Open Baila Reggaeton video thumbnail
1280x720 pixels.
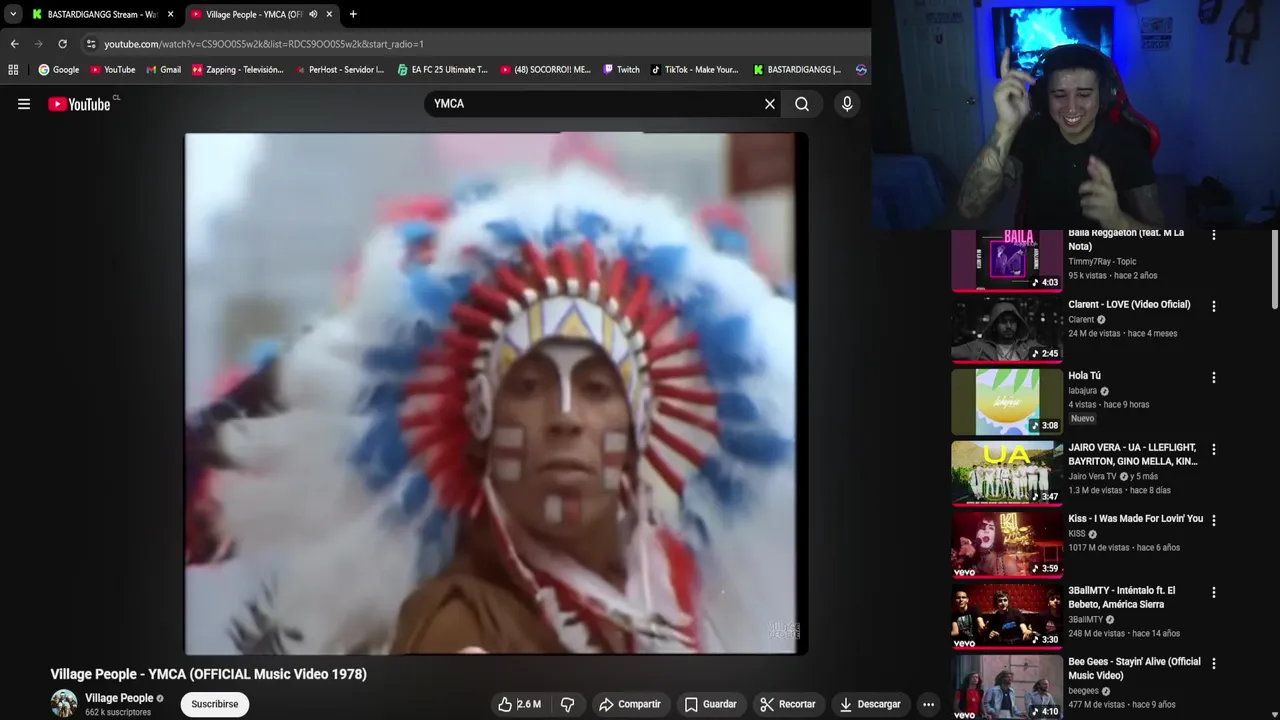point(1007,260)
